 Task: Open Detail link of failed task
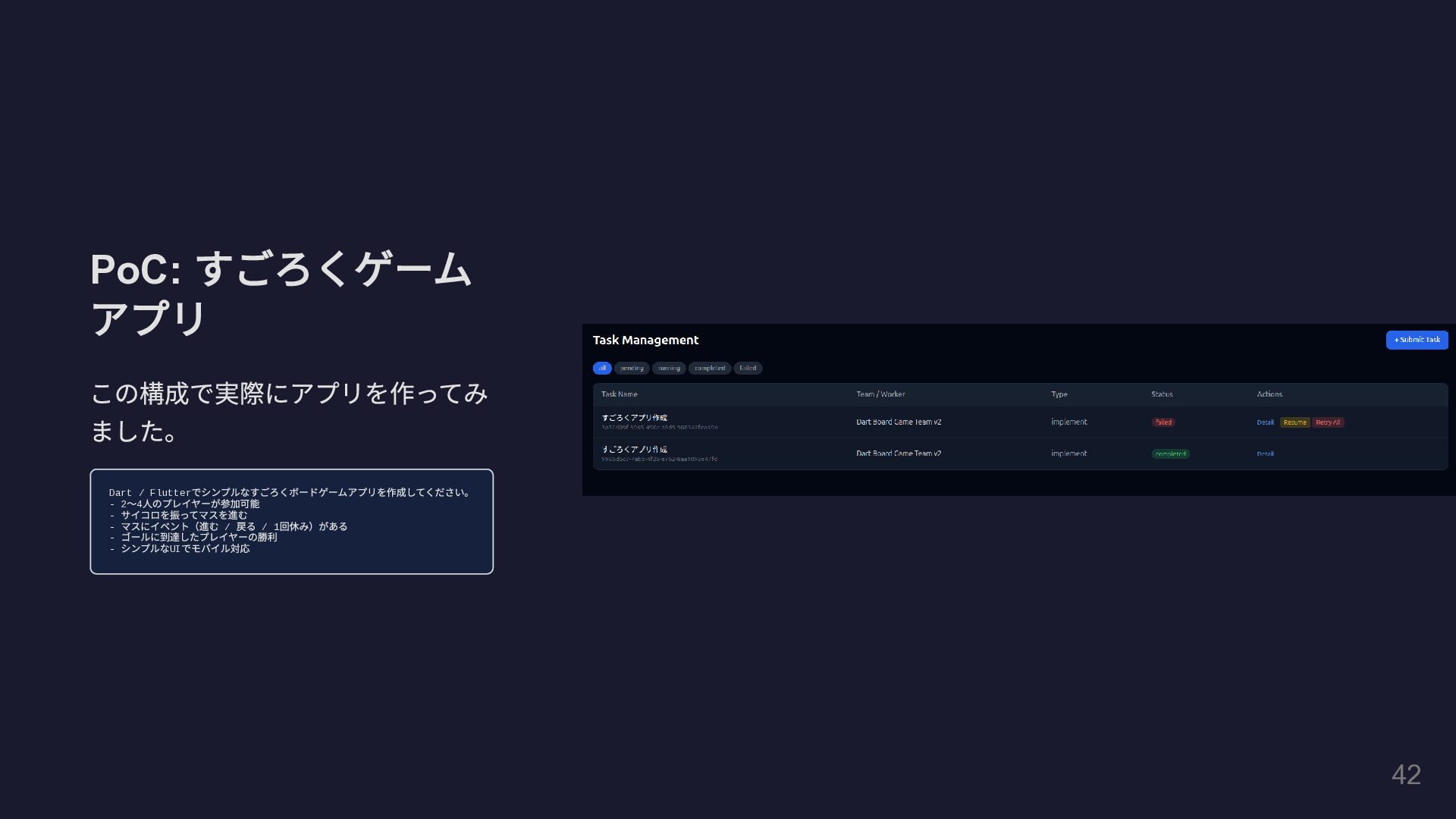coord(1265,422)
